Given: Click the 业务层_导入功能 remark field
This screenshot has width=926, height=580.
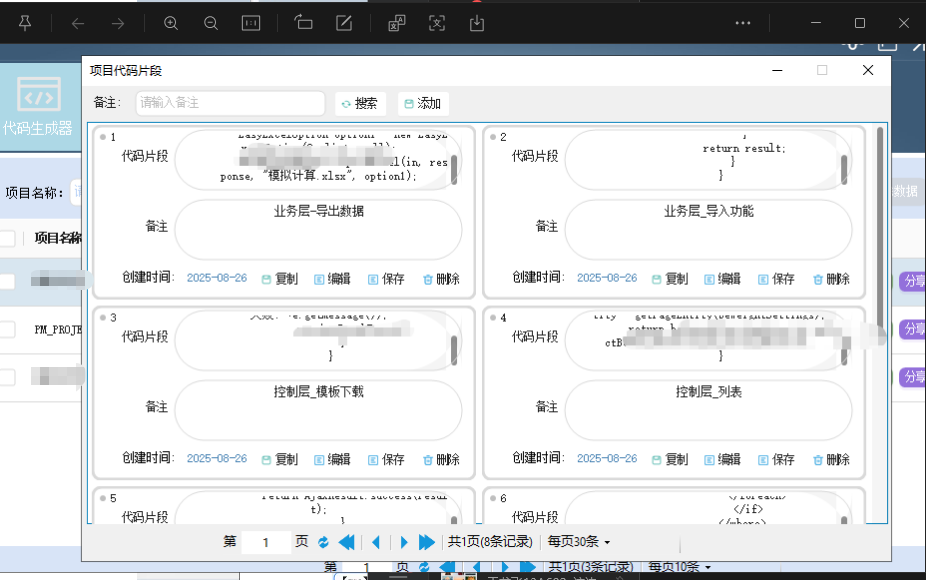Looking at the screenshot, I should (x=709, y=230).
